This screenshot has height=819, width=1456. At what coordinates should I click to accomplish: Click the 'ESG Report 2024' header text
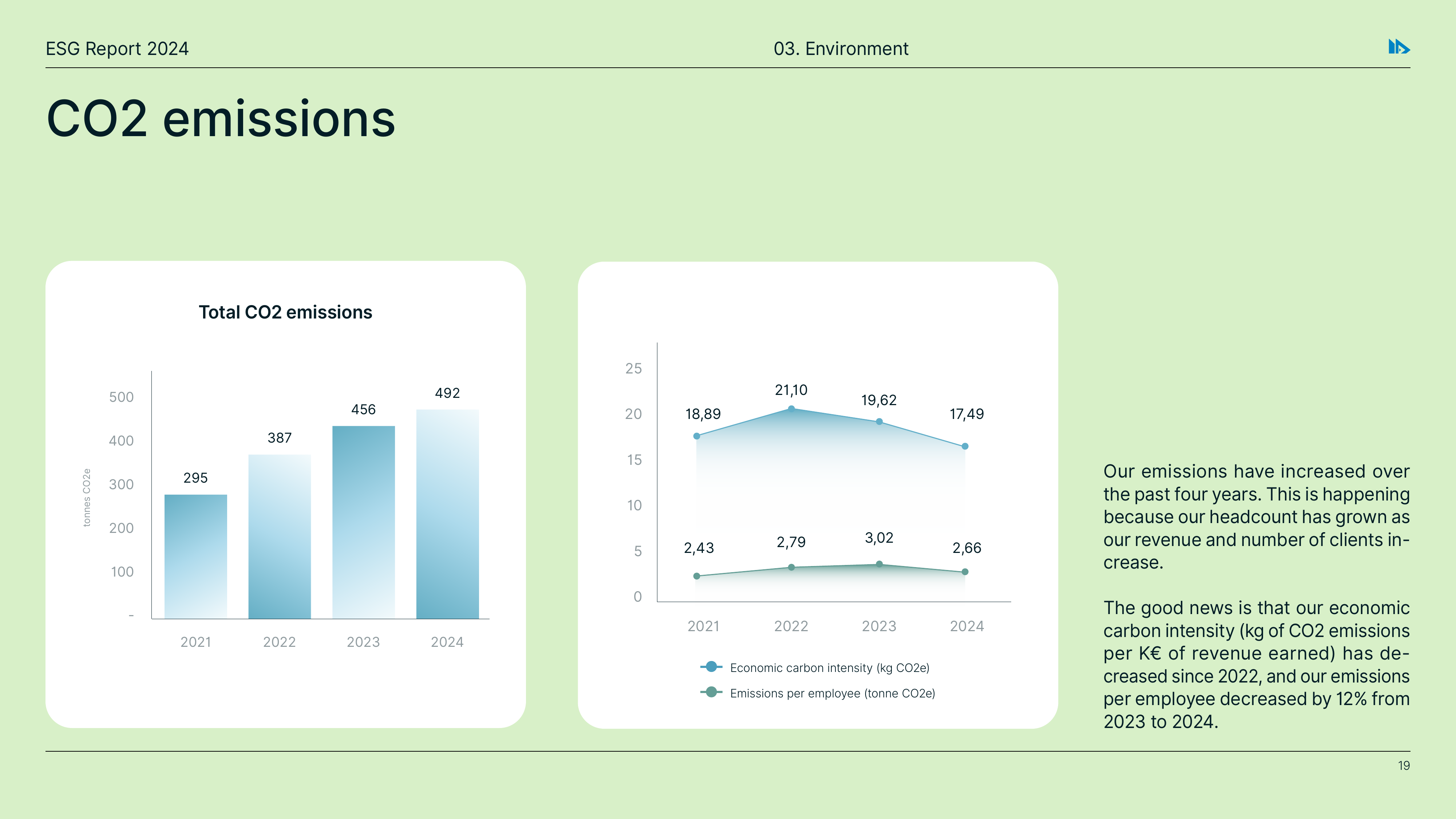(117, 49)
